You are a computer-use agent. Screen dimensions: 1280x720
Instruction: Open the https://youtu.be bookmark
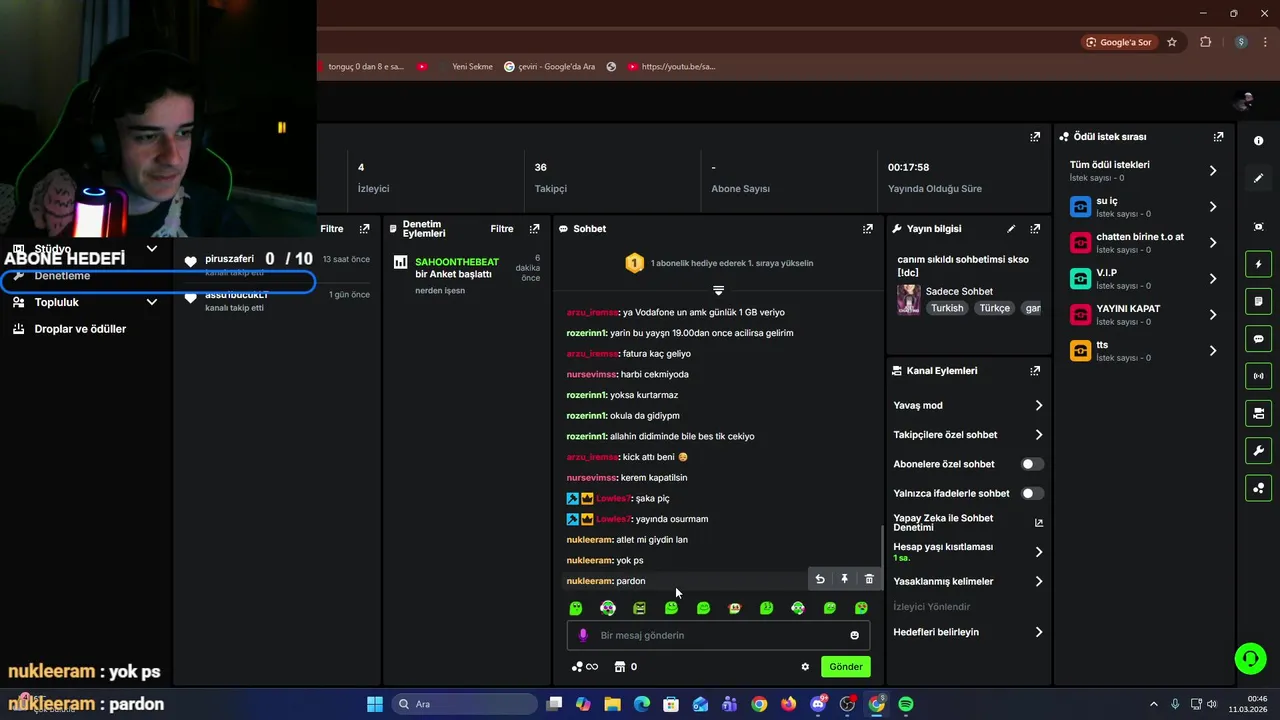671,67
